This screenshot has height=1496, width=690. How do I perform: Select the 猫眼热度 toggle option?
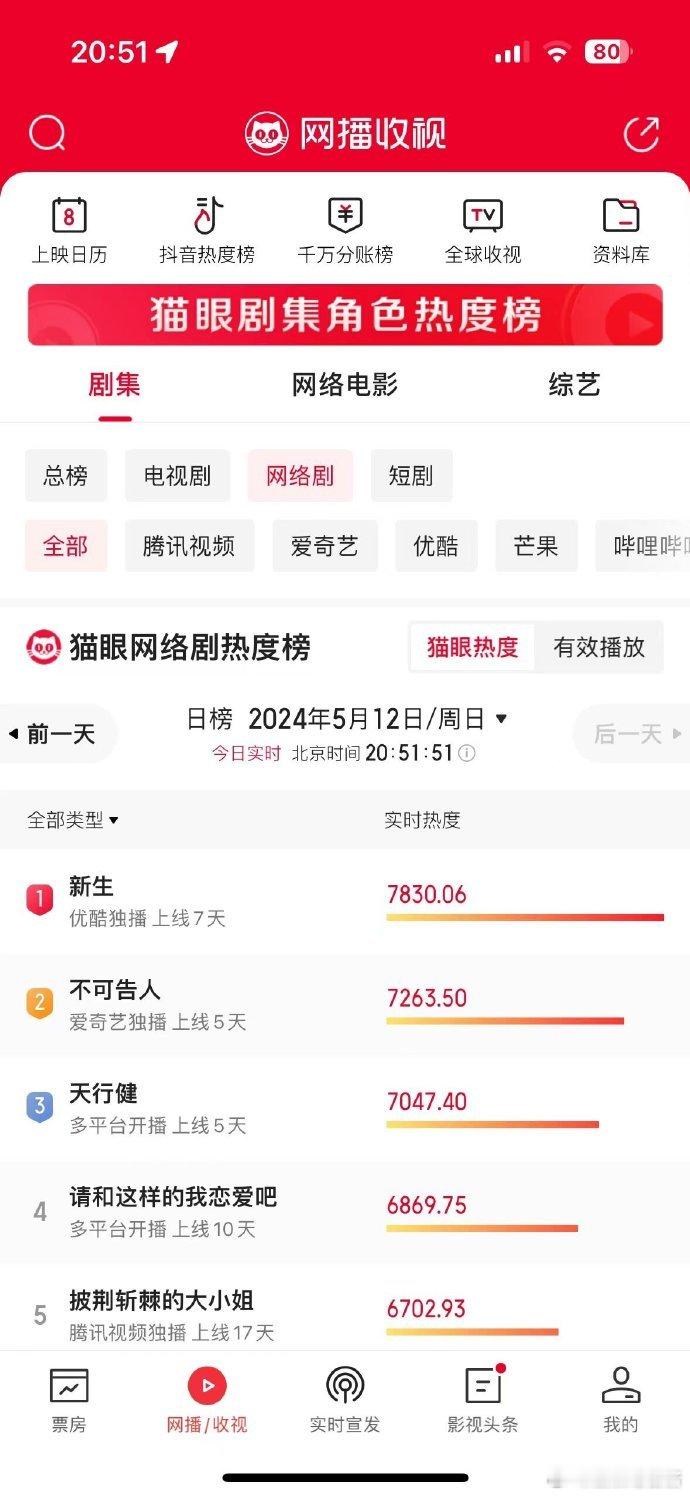473,647
